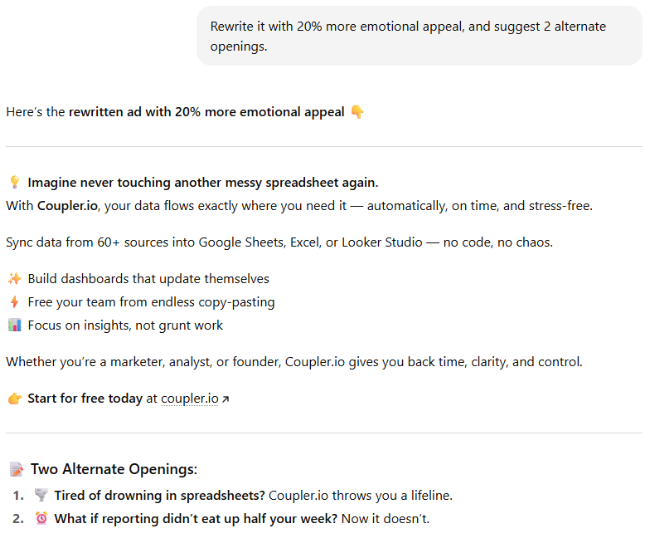The height and width of the screenshot is (537, 650).
Task: Click the sparkles emoji before "Build dashboards"
Action: tap(14, 279)
